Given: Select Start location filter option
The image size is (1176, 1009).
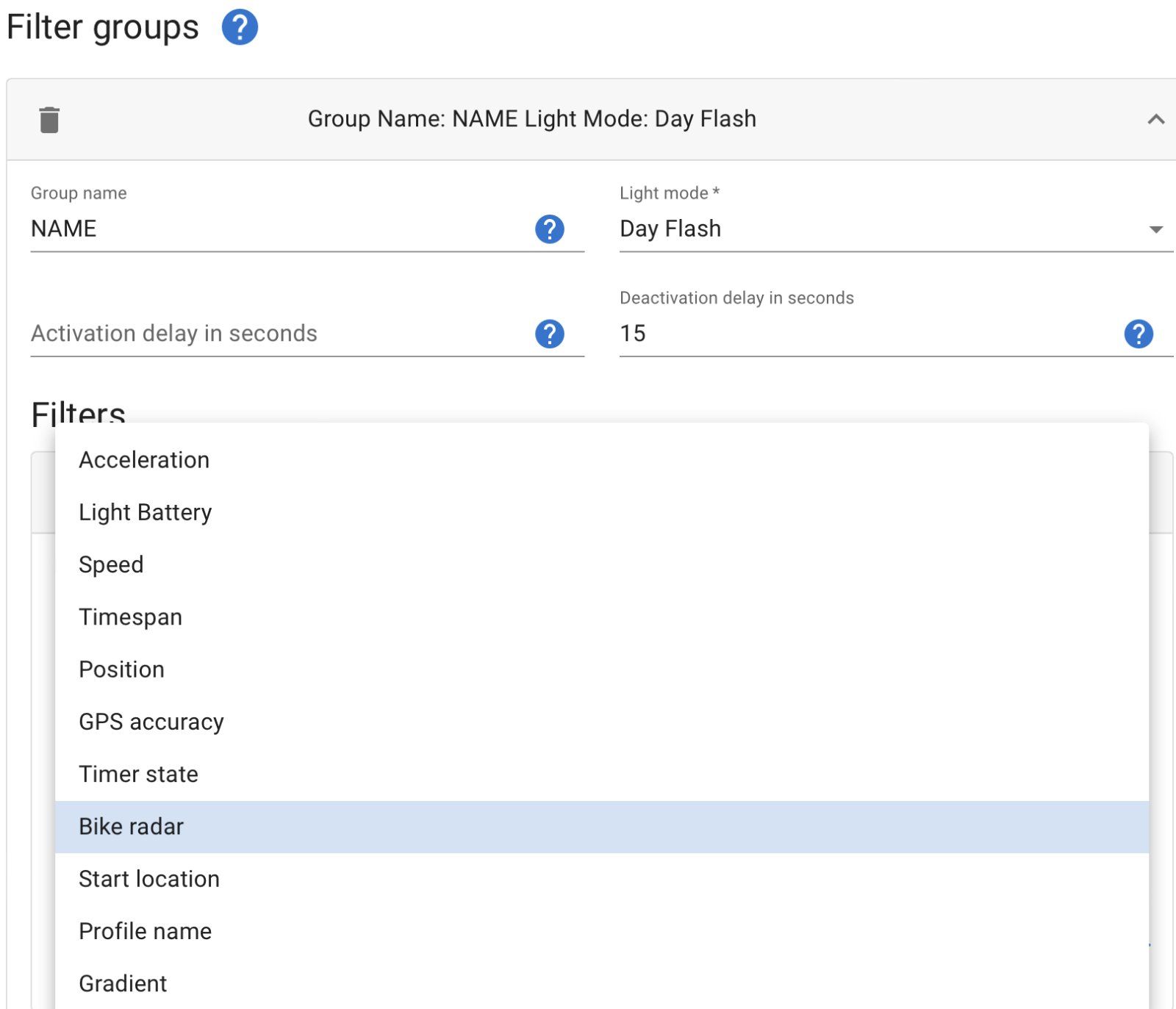Looking at the screenshot, I should tap(149, 879).
